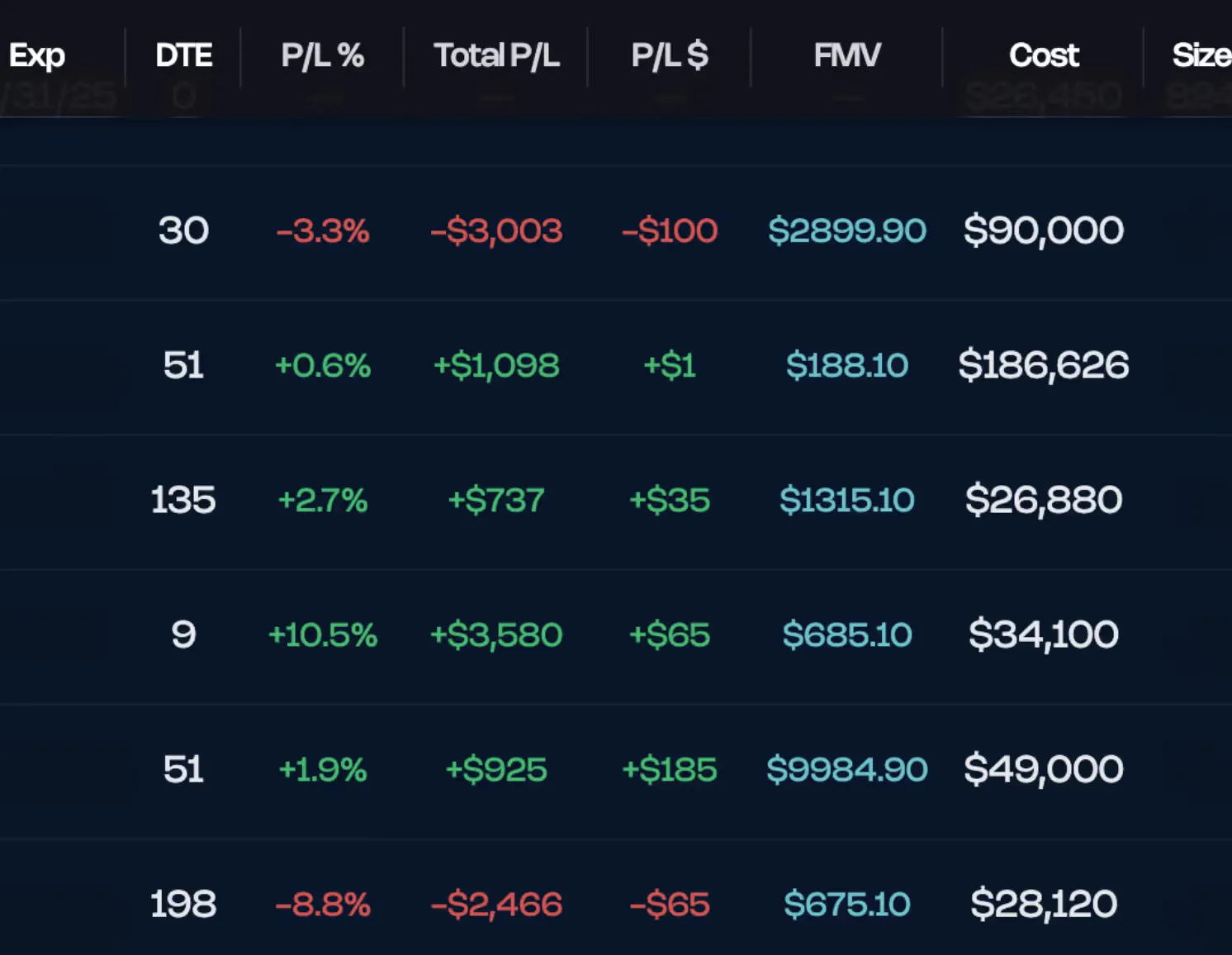Click the Cost value $186,626

coord(1045,365)
